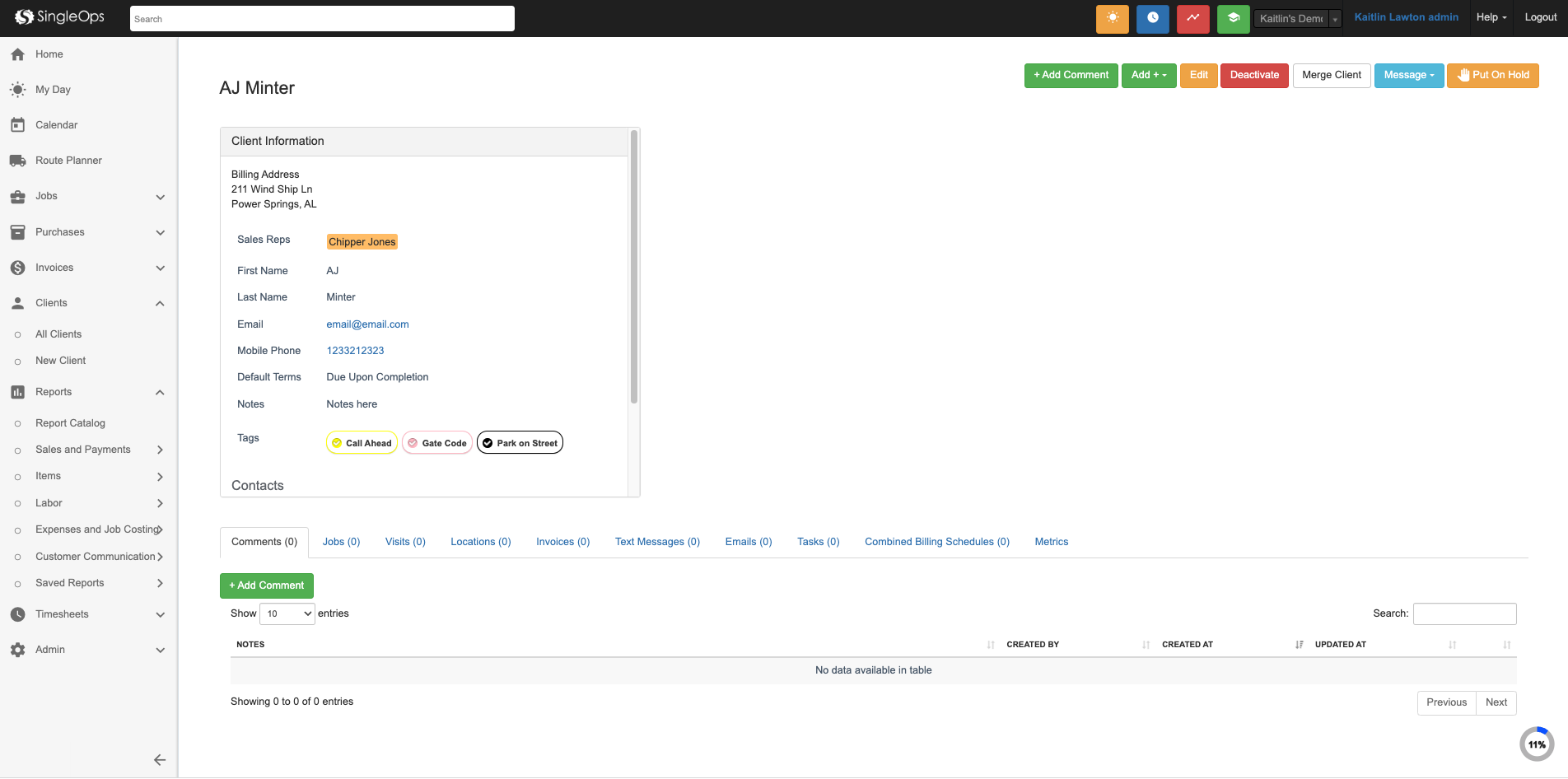
Task: Collapse sidebar using the left arrow icon
Action: coord(160,760)
